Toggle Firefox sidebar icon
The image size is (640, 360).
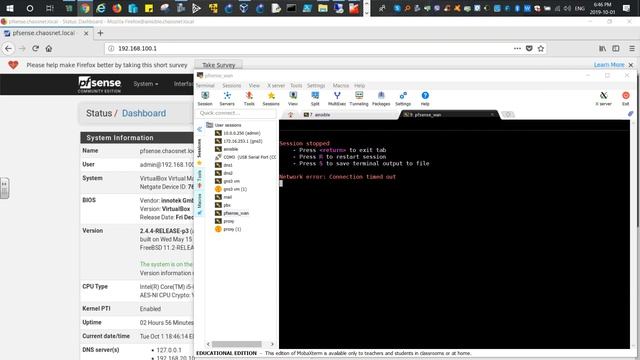[616, 48]
